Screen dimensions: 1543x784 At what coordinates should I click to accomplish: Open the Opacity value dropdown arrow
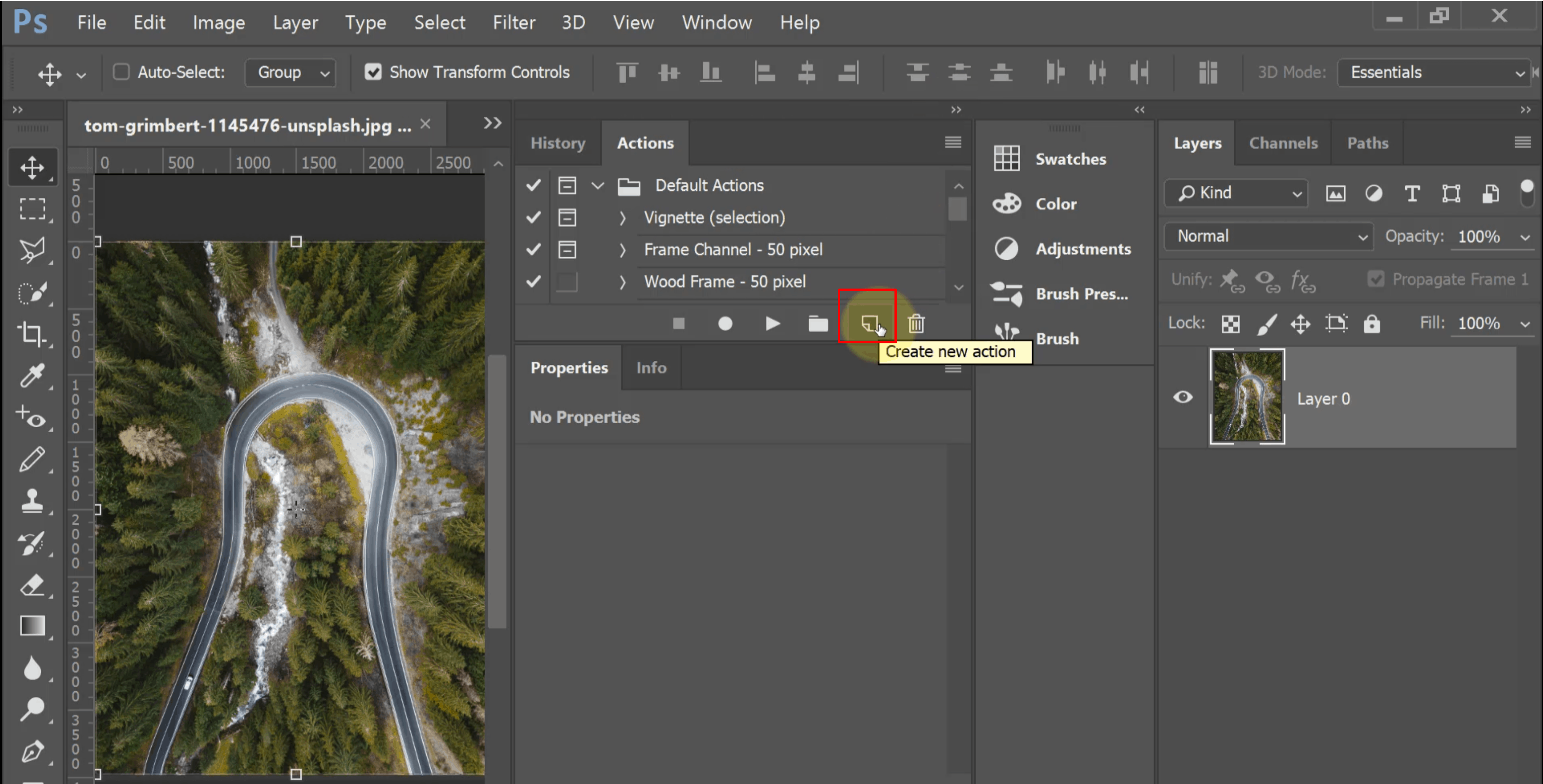tap(1525, 237)
